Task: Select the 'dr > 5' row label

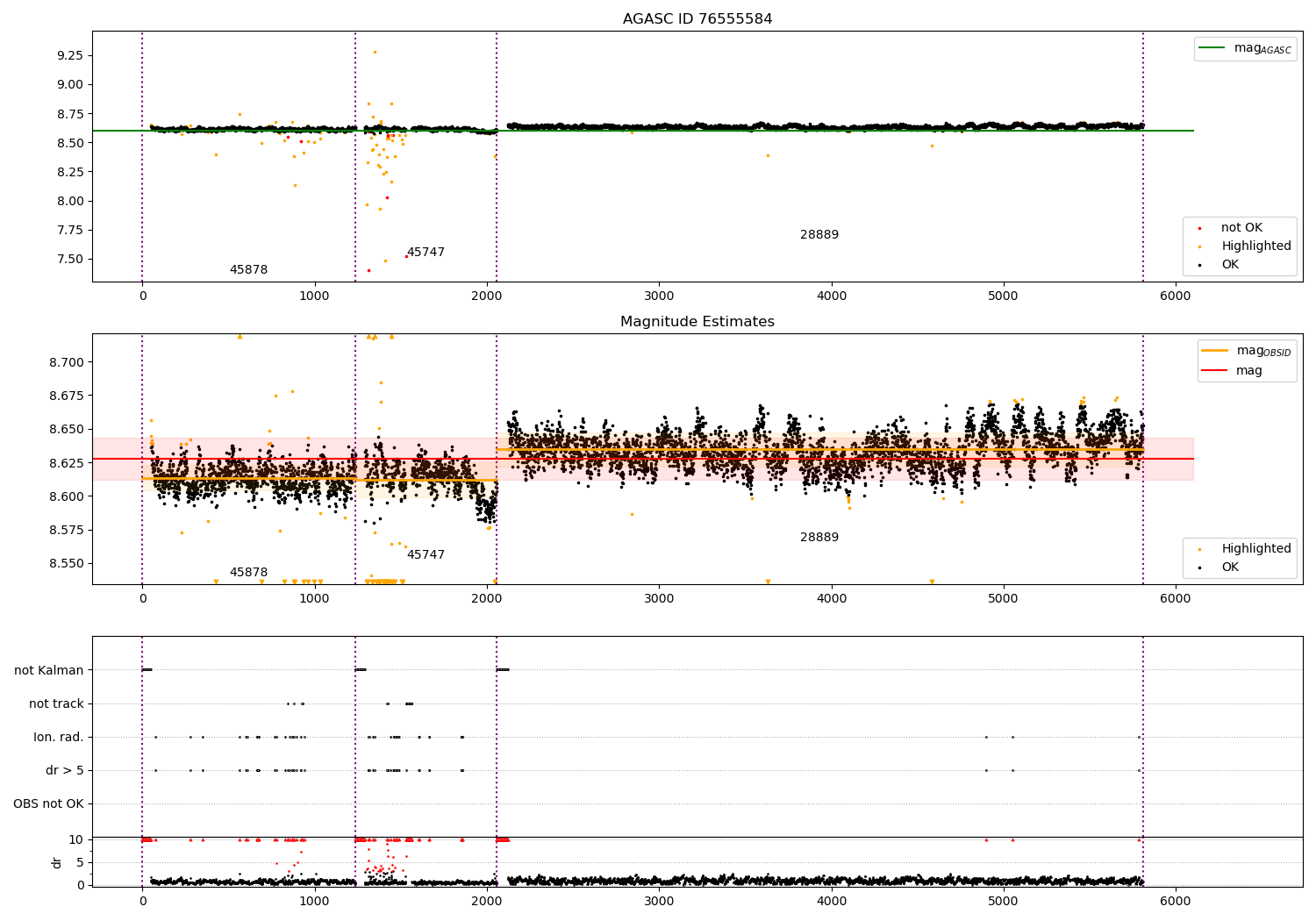Action: tap(65, 771)
